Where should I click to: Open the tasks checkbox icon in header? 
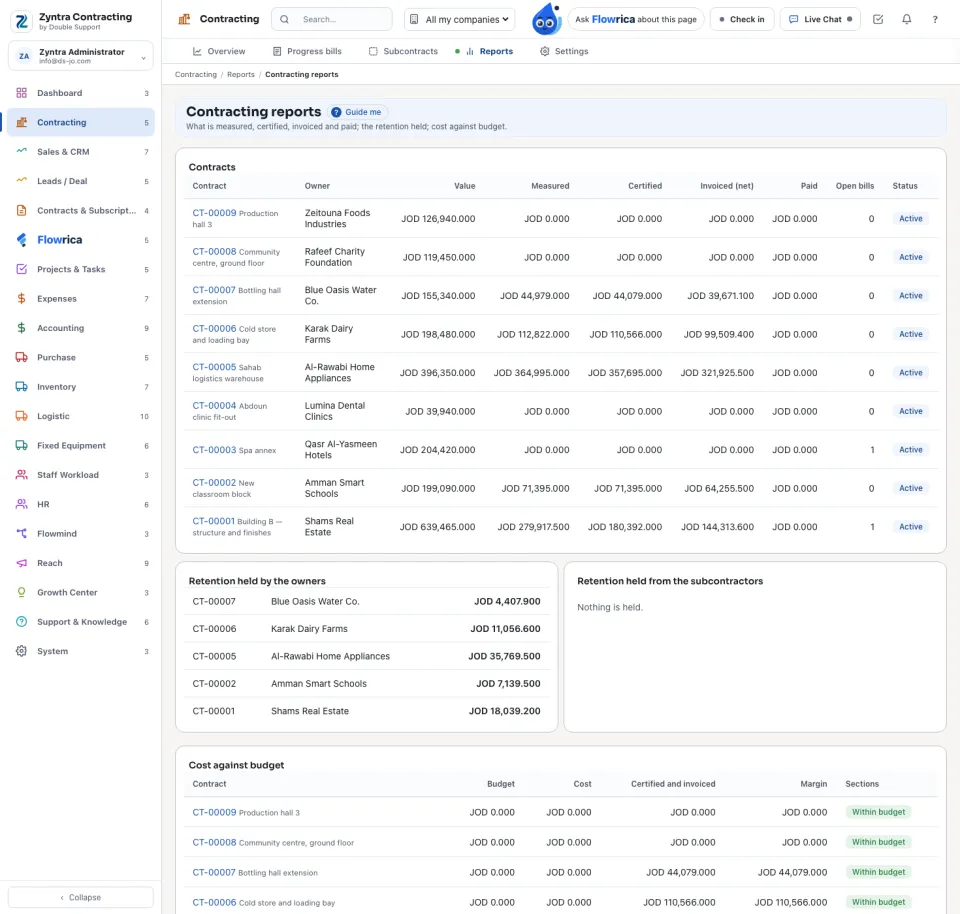click(878, 19)
